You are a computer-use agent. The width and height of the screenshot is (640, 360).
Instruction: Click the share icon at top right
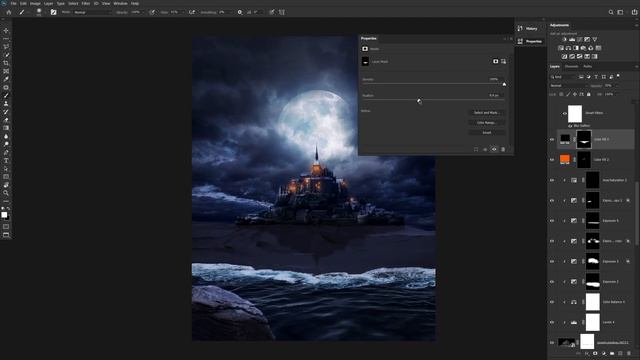click(634, 12)
